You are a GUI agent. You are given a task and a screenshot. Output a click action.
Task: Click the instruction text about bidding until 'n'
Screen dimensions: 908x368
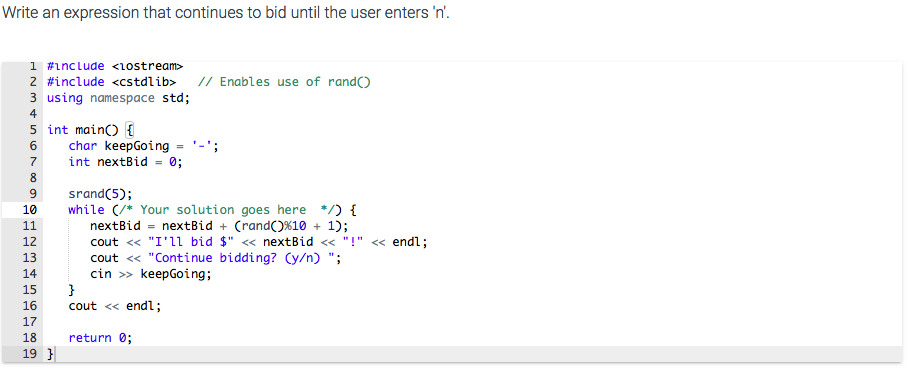point(226,13)
